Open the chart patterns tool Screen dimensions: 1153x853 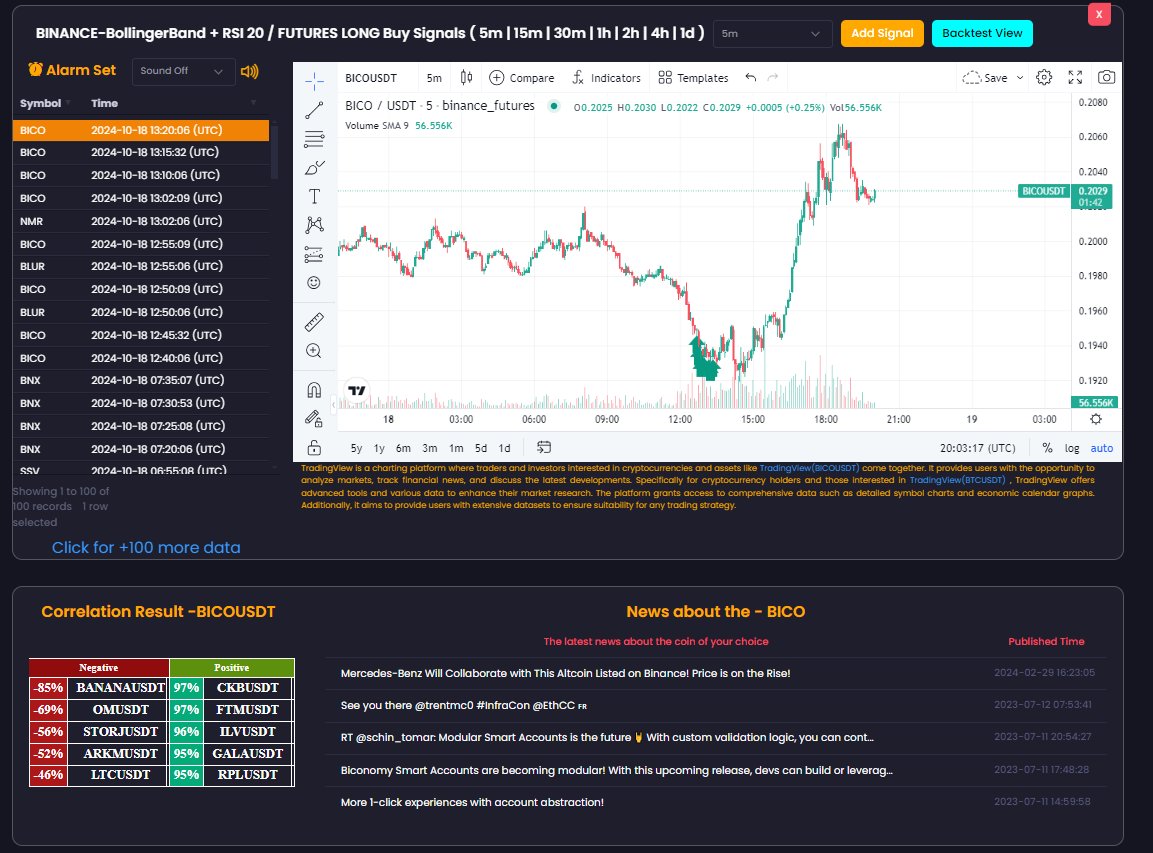point(314,225)
